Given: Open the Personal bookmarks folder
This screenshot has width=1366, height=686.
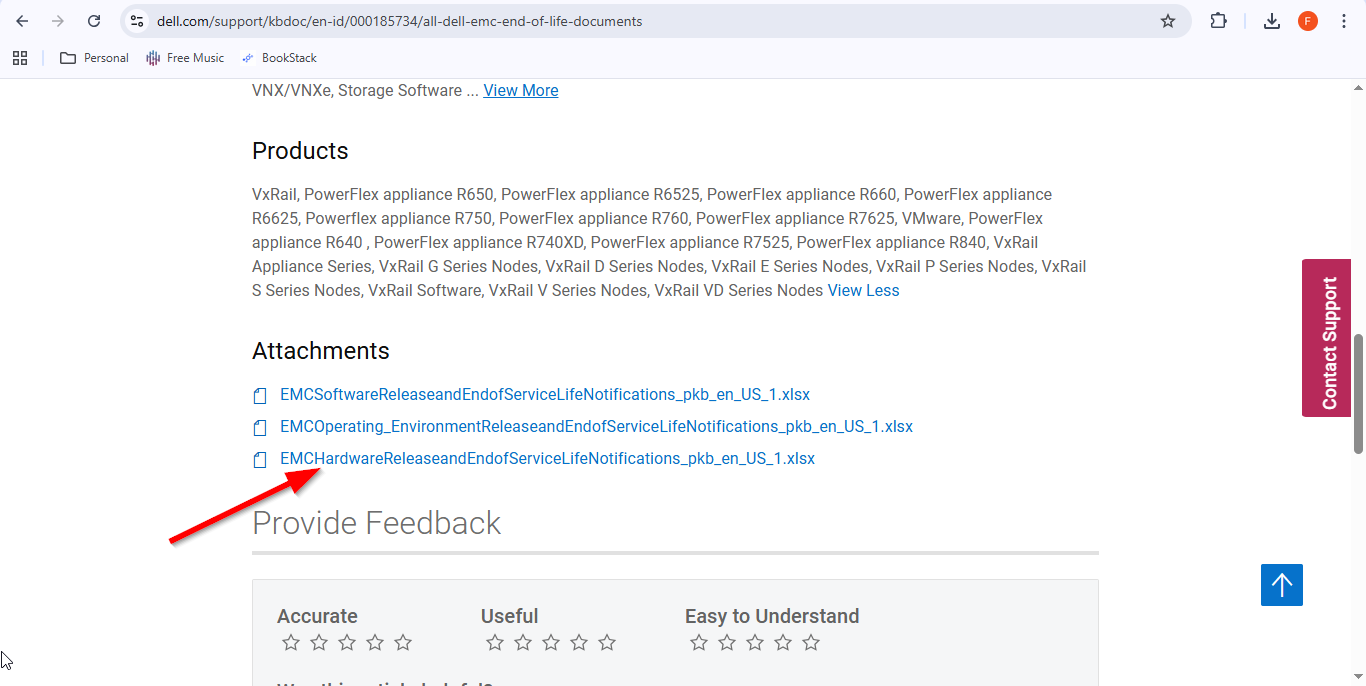Looking at the screenshot, I should pyautogui.click(x=95, y=58).
